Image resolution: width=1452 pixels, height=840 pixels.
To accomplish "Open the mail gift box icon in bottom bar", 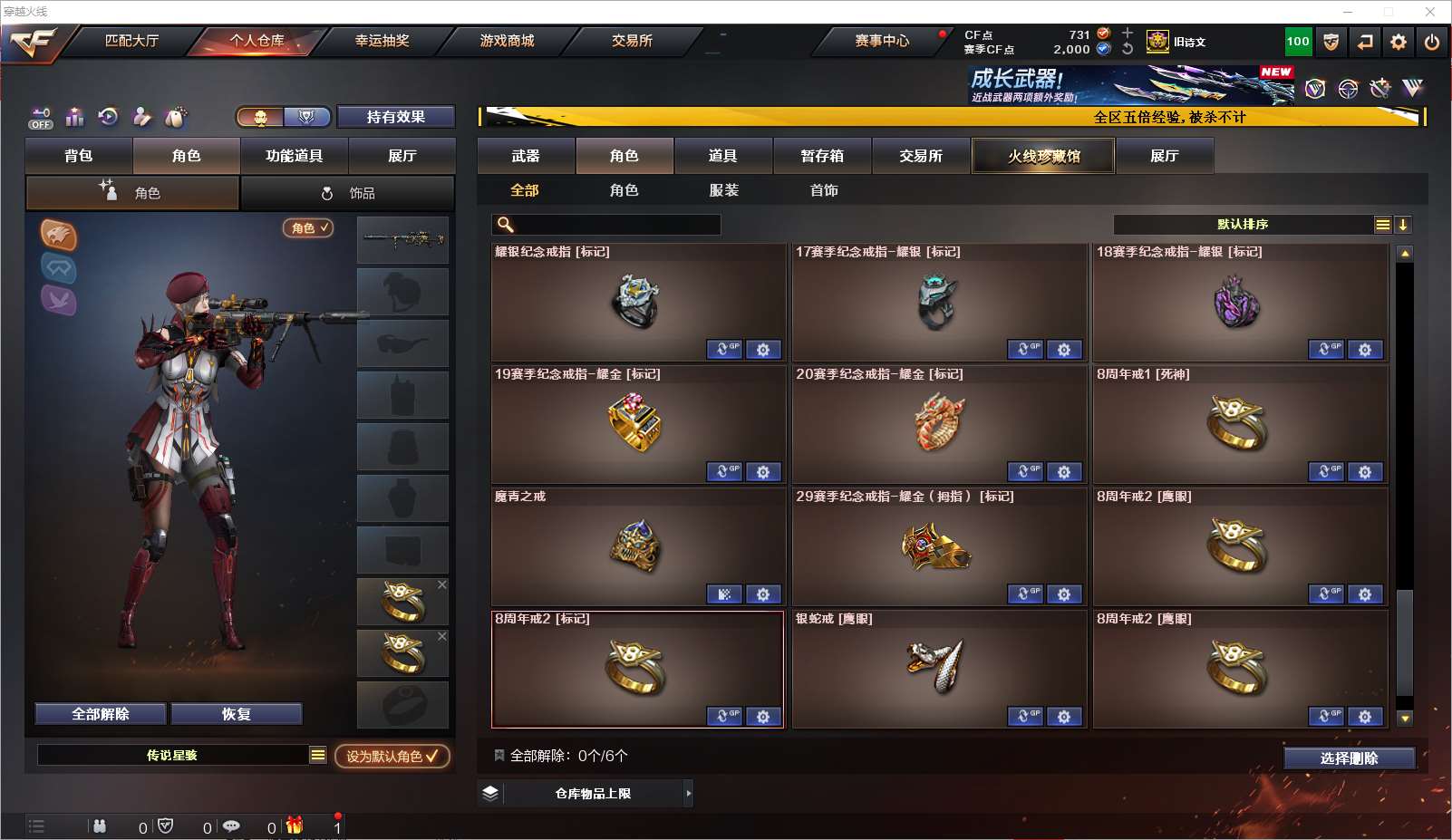I will pyautogui.click(x=295, y=826).
